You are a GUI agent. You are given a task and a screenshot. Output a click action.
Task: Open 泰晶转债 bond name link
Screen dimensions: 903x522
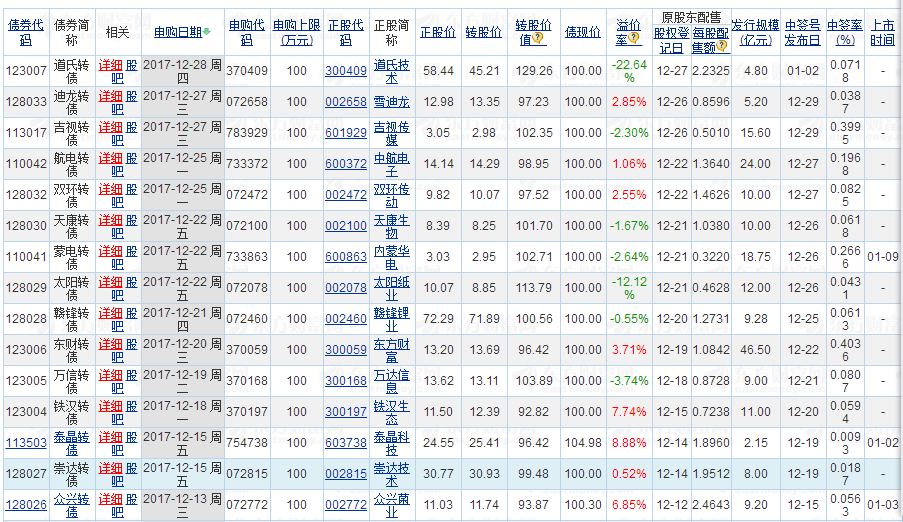[71, 443]
